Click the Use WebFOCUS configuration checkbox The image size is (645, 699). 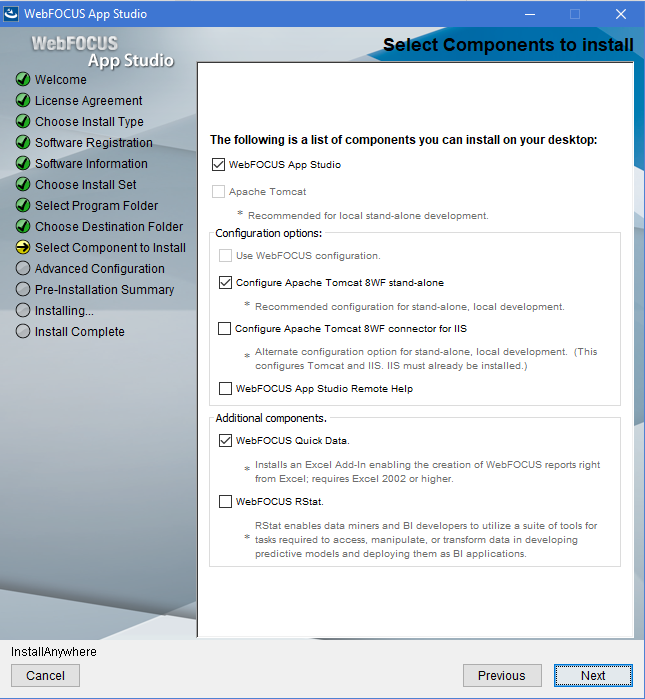(x=226, y=256)
